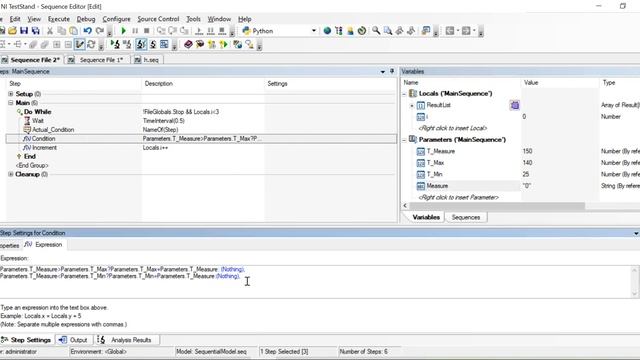The image size is (640, 360).
Task: Select the T_Max parameter
Action: click(x=435, y=163)
